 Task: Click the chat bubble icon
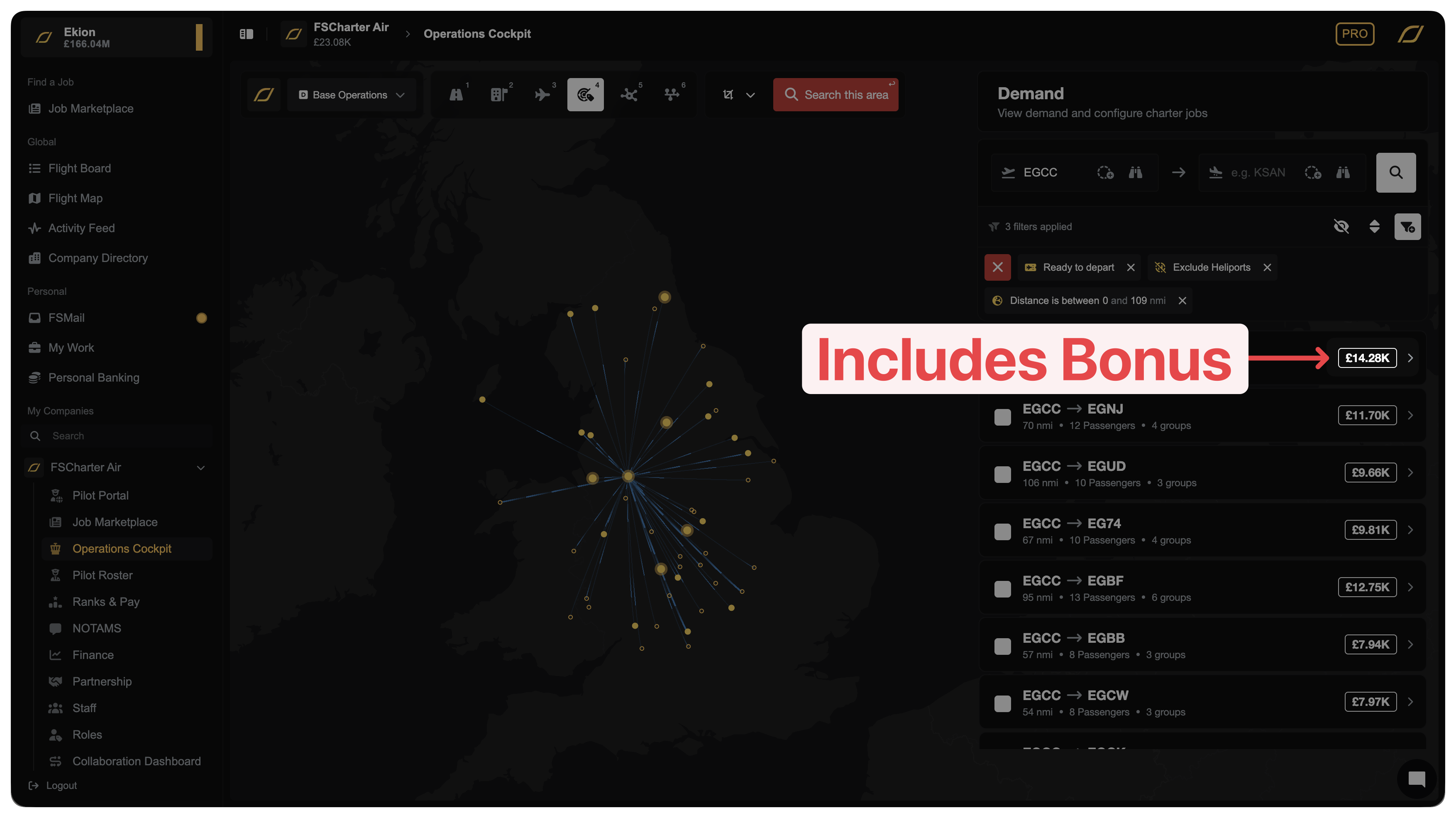(x=1417, y=779)
